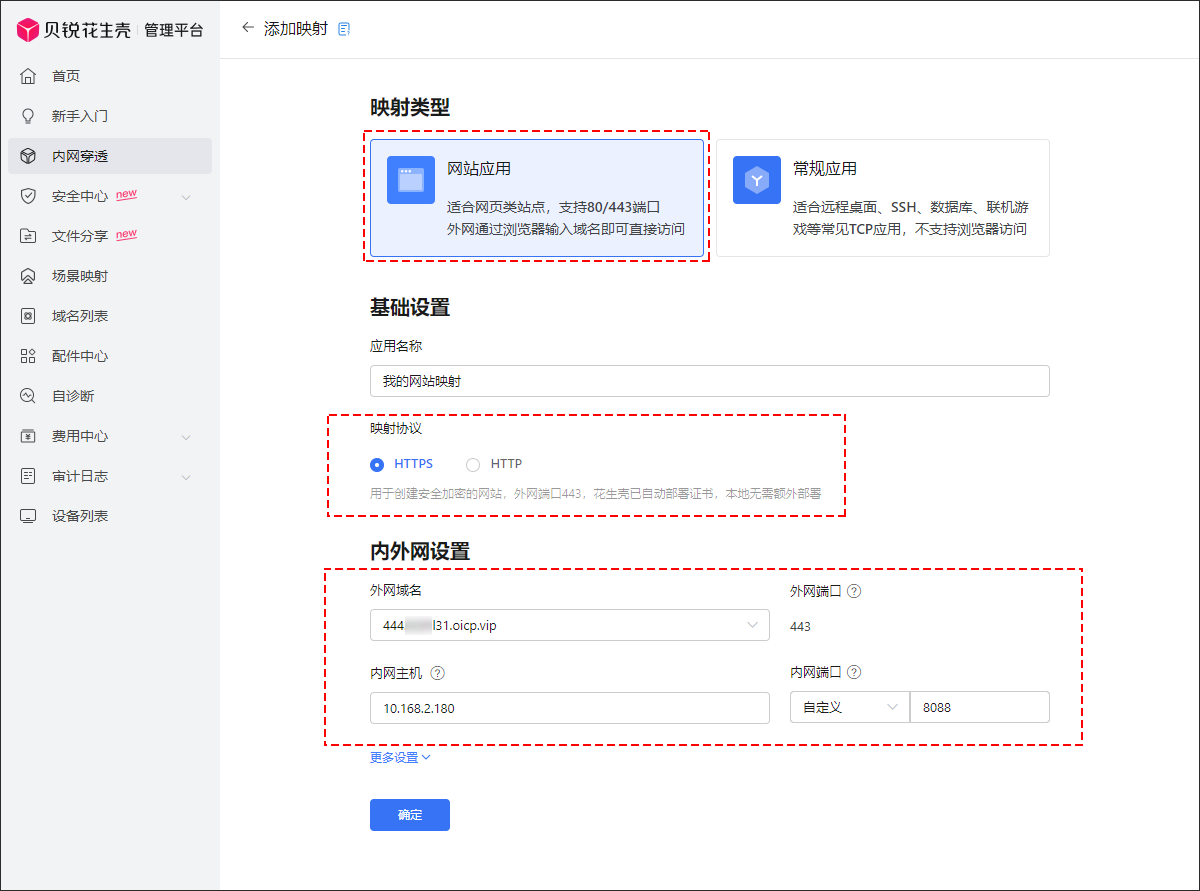Image resolution: width=1200 pixels, height=891 pixels.
Task: Open 域名列表 in the sidebar
Action: point(80,316)
